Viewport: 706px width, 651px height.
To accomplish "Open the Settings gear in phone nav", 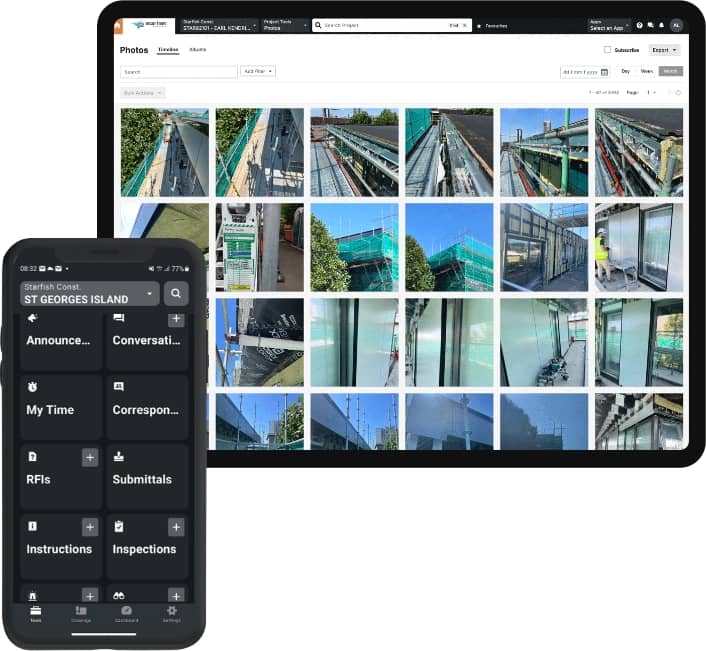I will 171,613.
